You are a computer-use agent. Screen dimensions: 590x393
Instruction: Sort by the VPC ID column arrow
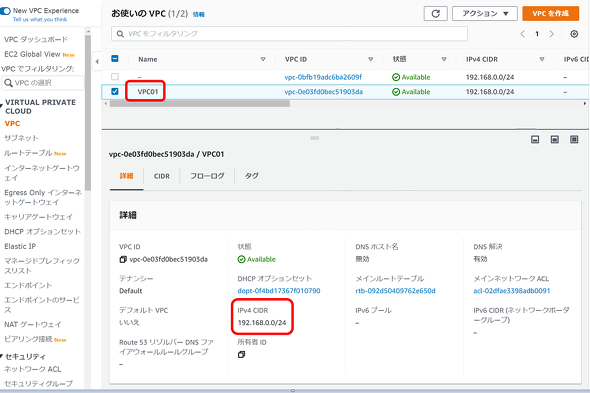(371, 59)
